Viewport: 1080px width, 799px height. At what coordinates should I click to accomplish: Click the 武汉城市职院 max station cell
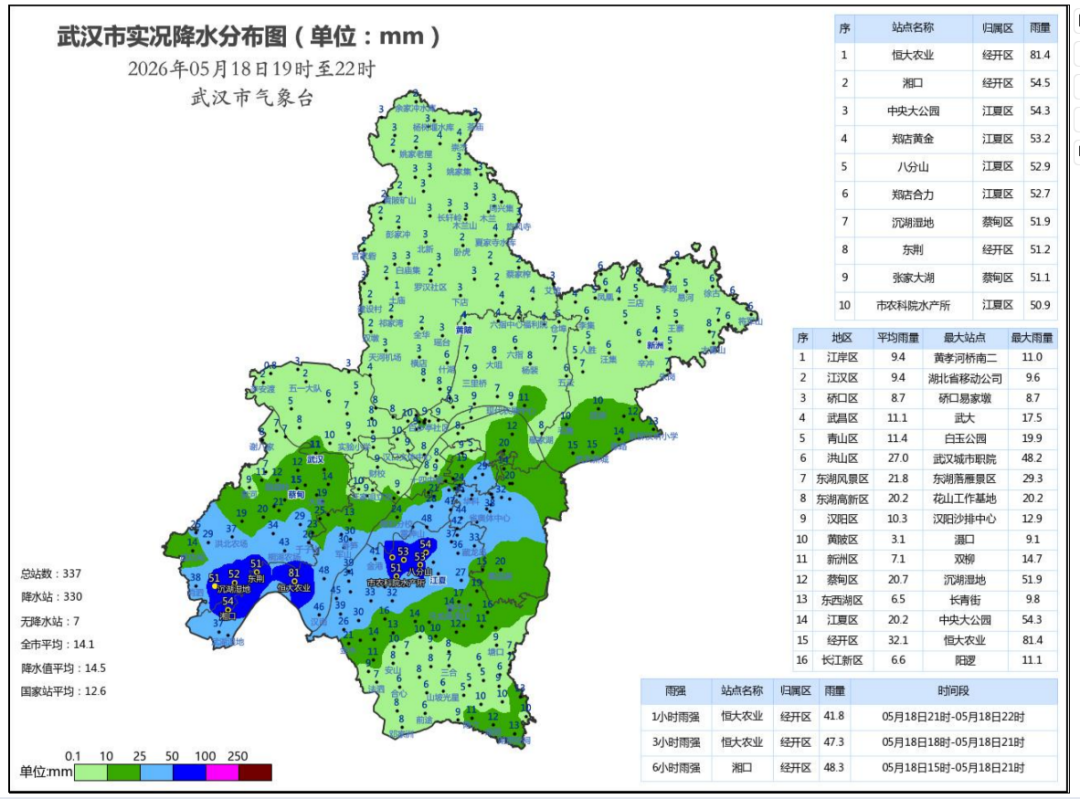964,459
